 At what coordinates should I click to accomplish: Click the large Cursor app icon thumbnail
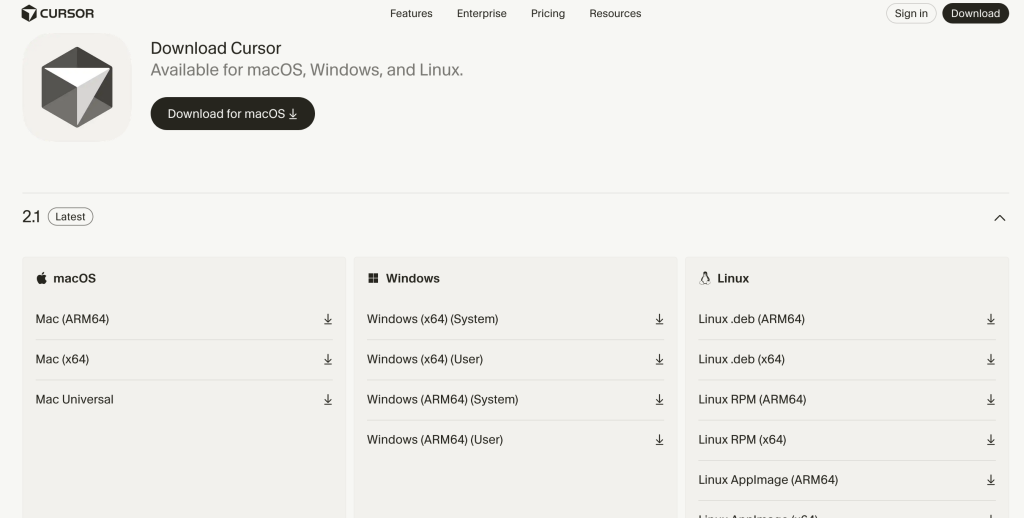tap(77, 87)
